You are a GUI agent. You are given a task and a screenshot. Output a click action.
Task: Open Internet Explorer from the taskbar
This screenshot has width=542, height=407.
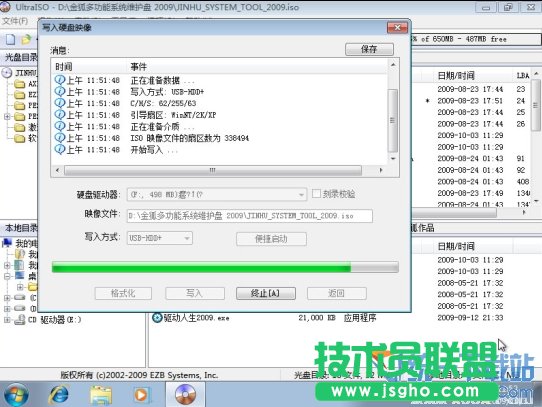tap(58, 394)
